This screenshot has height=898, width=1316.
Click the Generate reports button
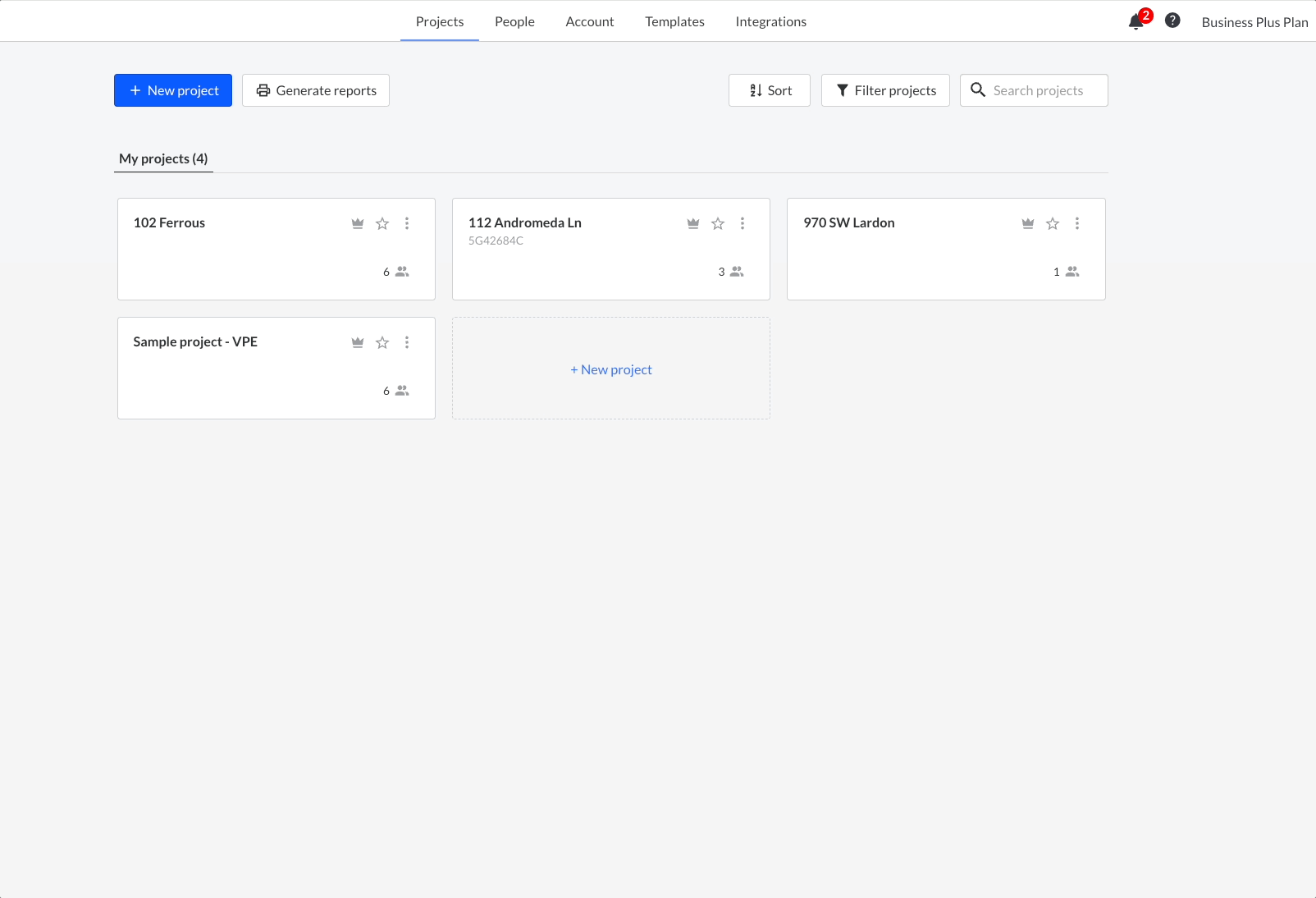coord(316,90)
